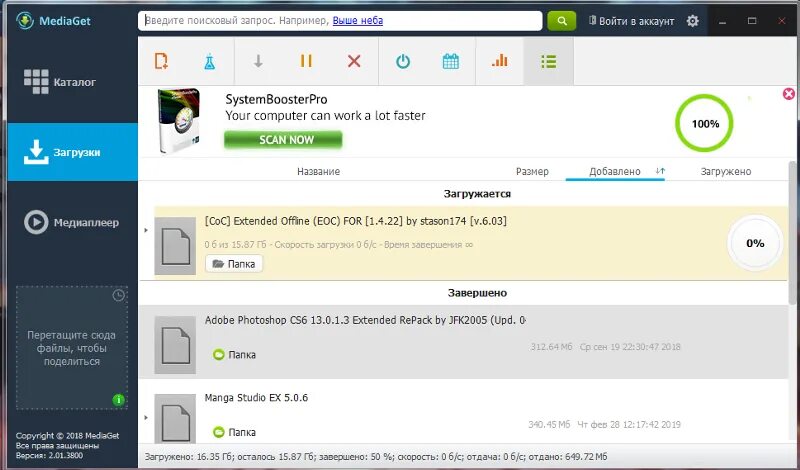Select the Adobe Photoshop CS6 13.0.1.3 title
The image size is (800, 470).
[365, 320]
